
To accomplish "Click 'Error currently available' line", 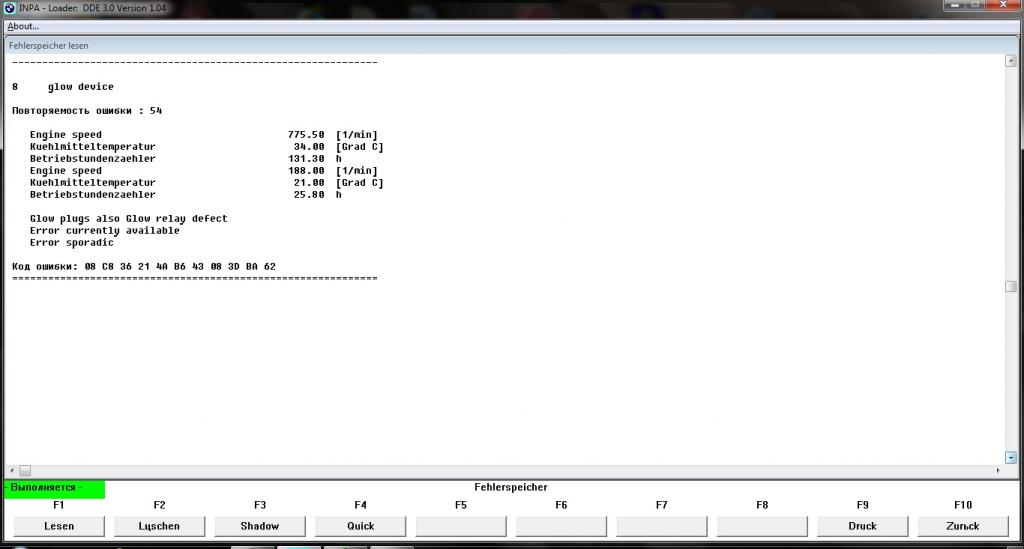I will pyautogui.click(x=104, y=230).
